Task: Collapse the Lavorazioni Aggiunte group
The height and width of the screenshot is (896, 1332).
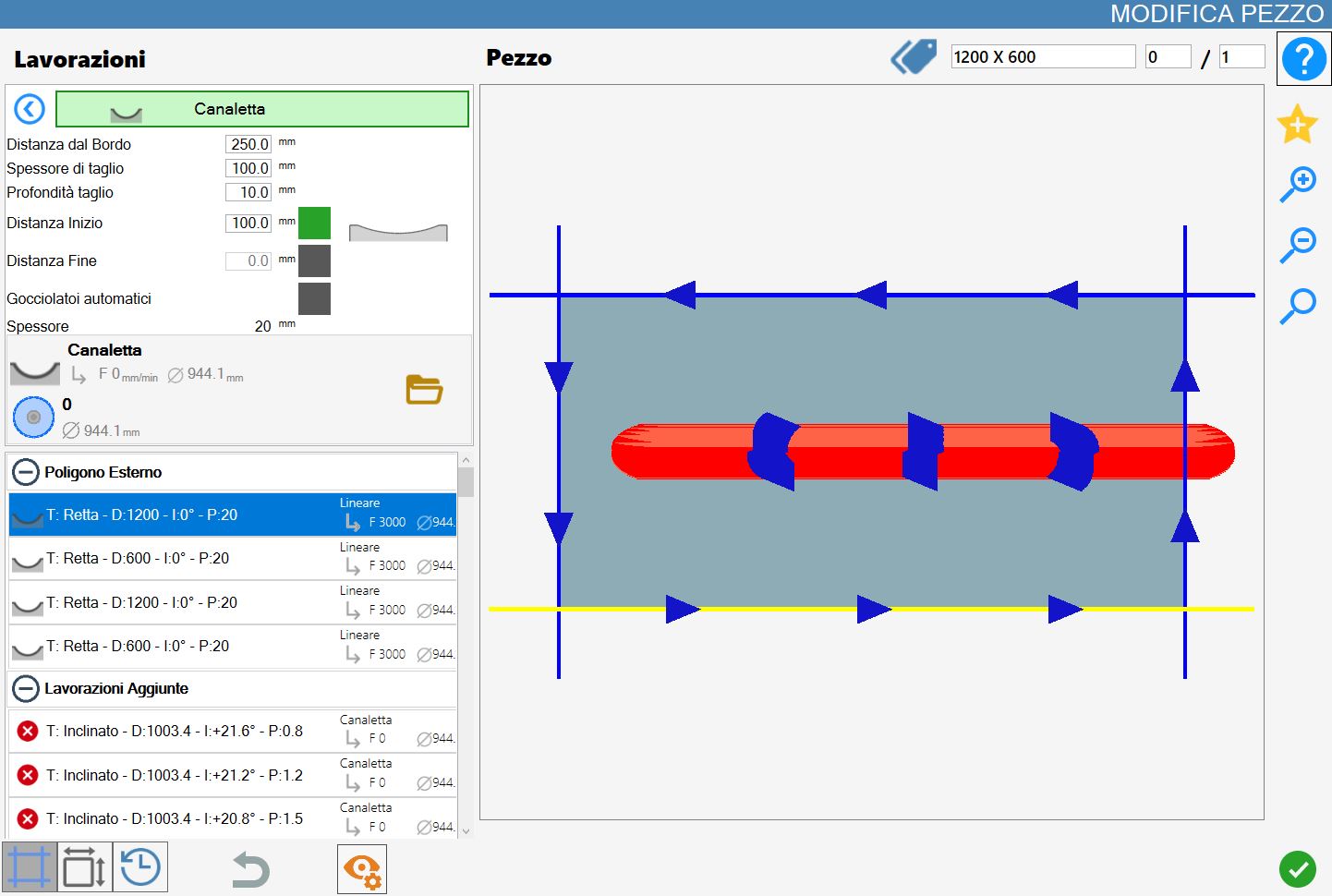Action: (26, 688)
